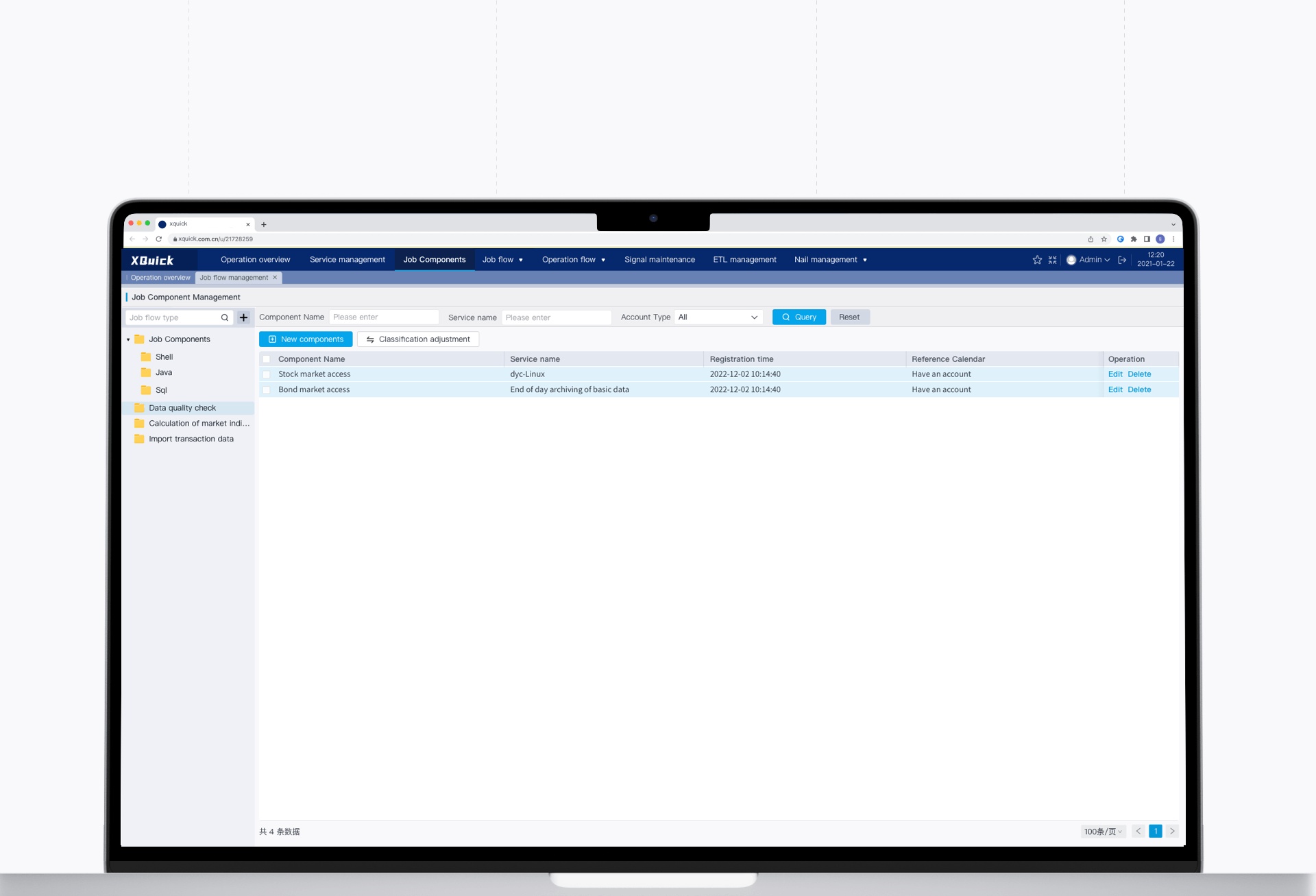Click the exit fullscreen collapse icon
1316x896 pixels.
(1052, 260)
